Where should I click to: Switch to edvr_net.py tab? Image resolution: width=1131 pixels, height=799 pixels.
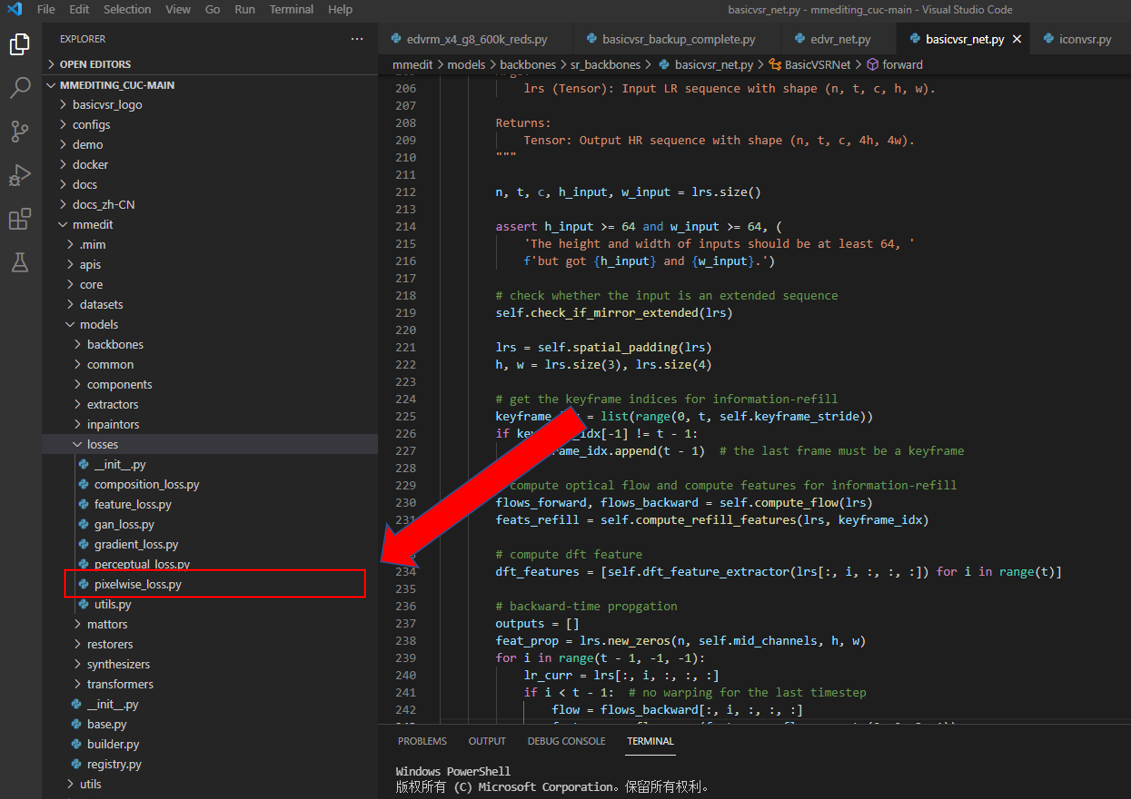[839, 39]
